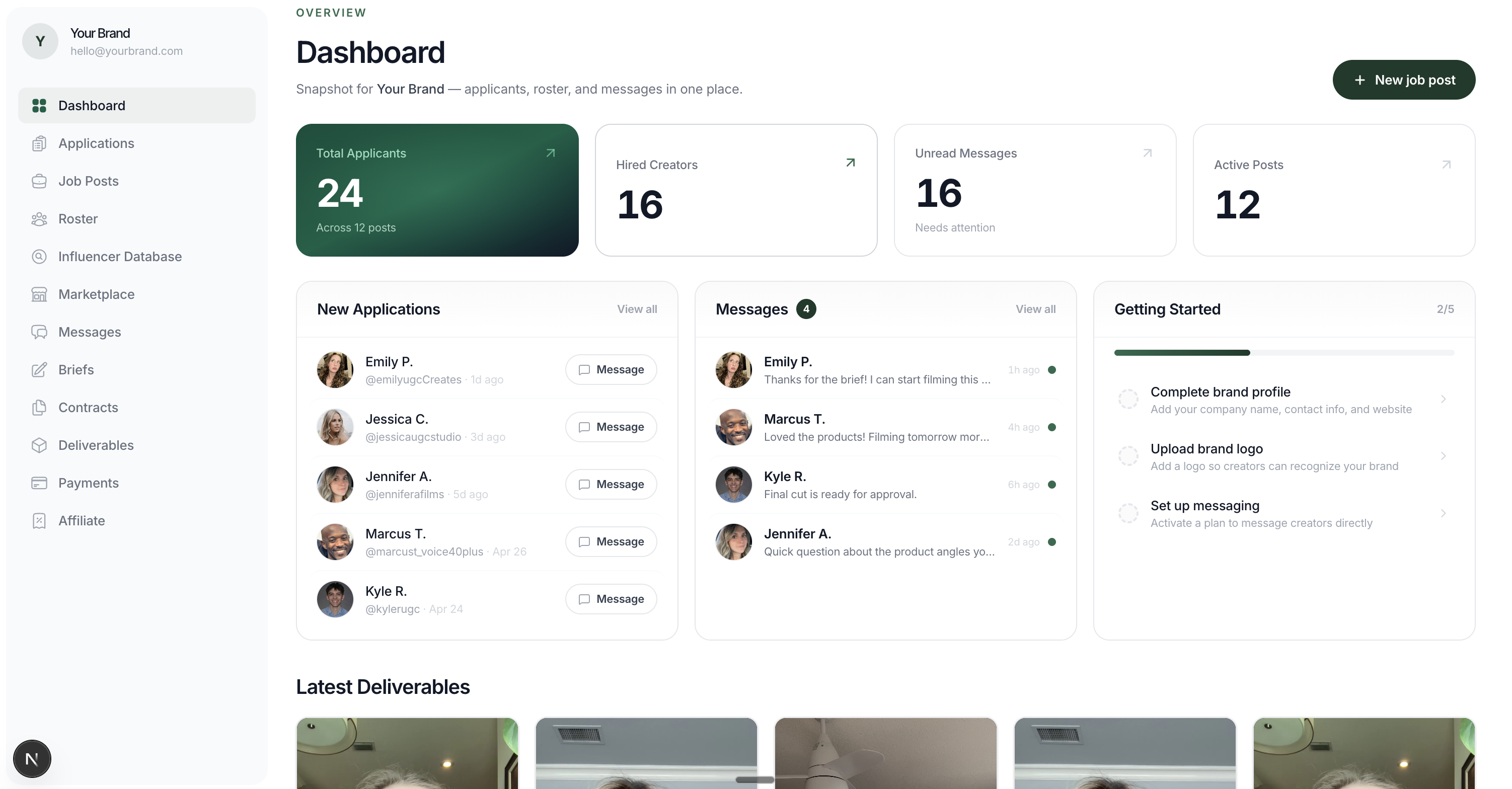Expand Complete brand profile chevron
Screen dimensions: 1512x789
pos(1444,399)
